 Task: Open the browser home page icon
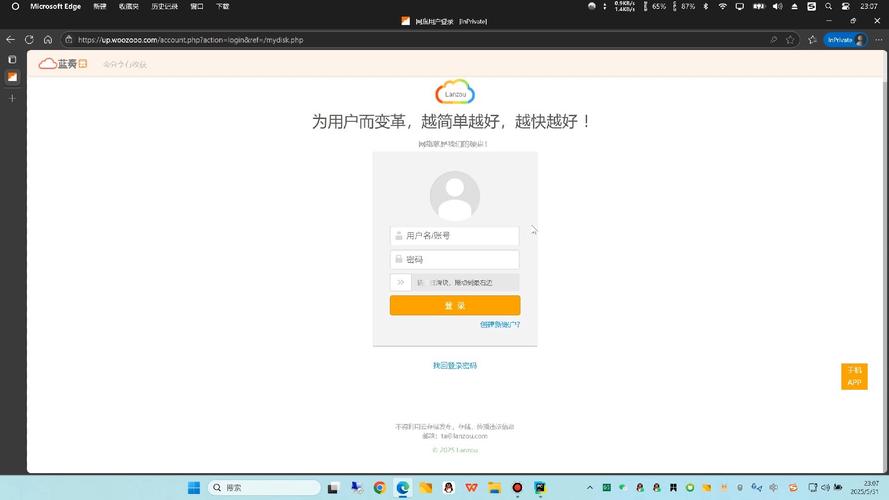tap(48, 40)
